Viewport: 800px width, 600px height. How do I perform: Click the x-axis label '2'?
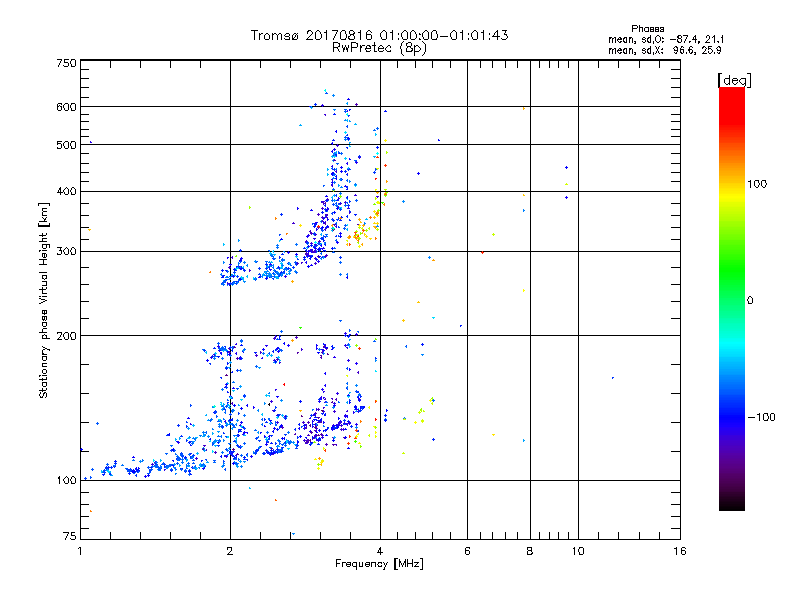pyautogui.click(x=230, y=551)
